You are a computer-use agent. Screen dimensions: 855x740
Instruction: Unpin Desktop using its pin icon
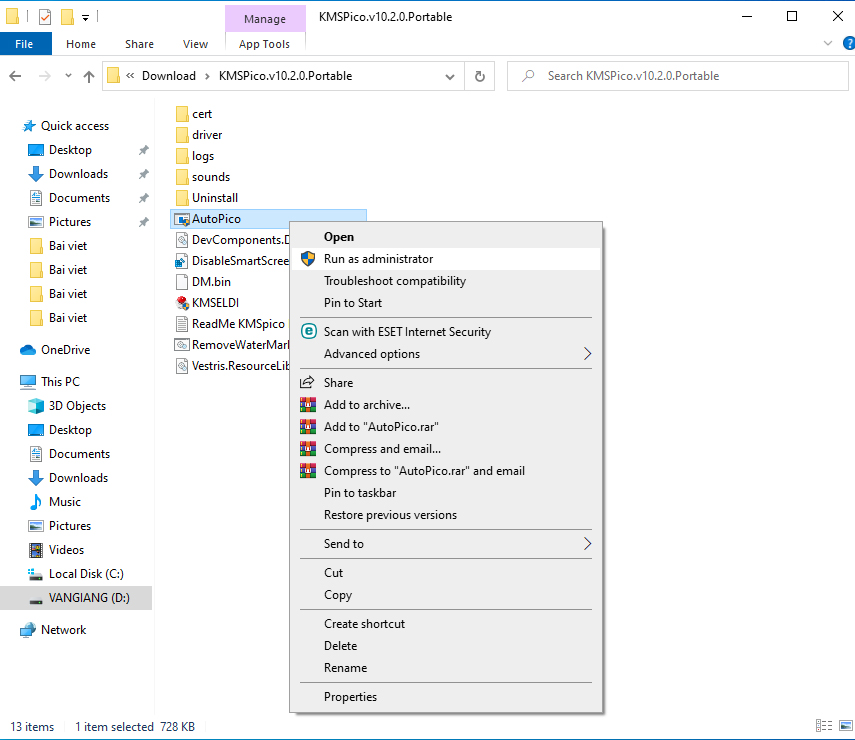tap(143, 150)
